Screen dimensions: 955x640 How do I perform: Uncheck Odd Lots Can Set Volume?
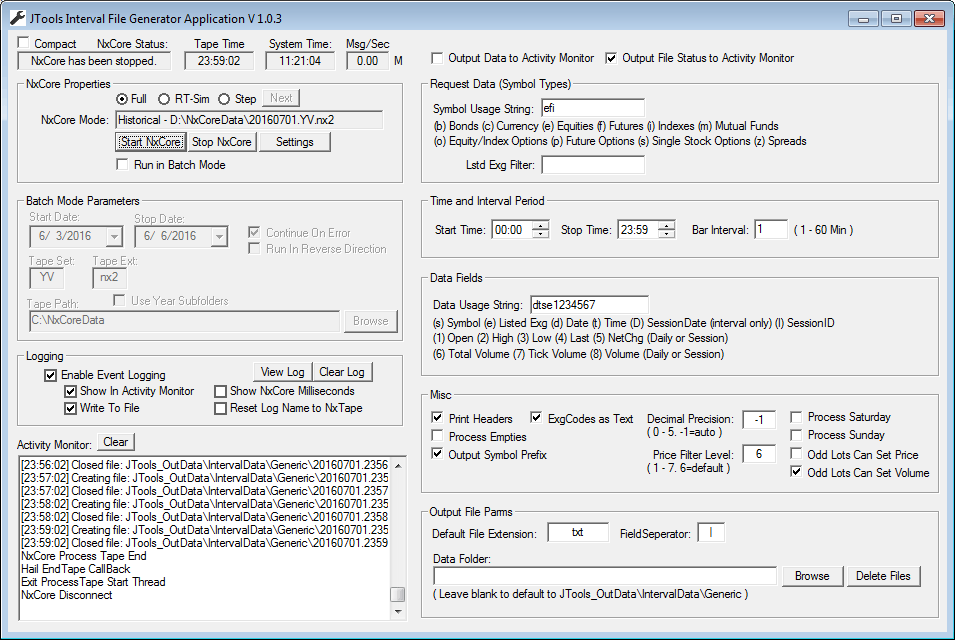[x=795, y=472]
